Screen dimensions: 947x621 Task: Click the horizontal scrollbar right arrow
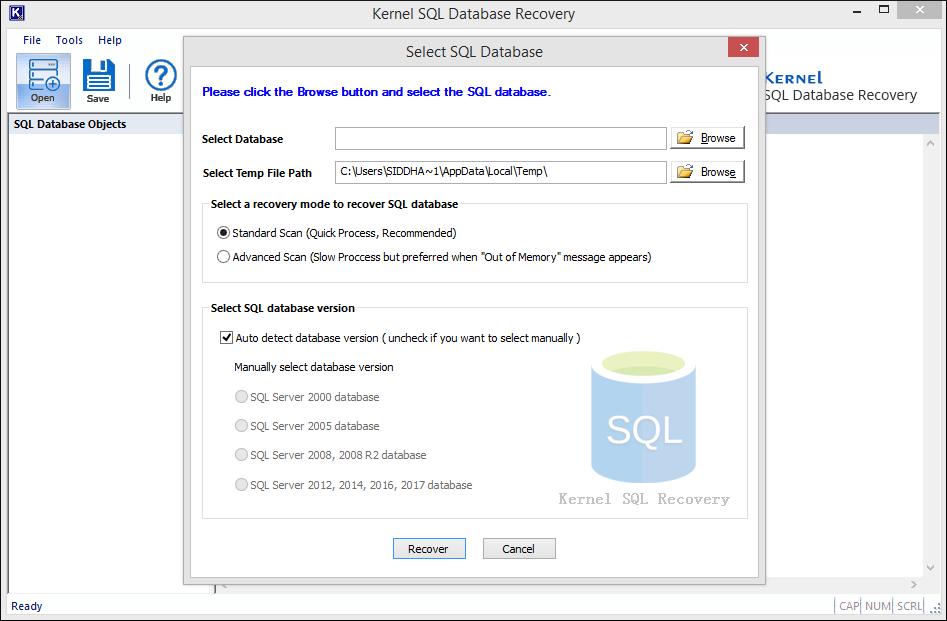(x=914, y=584)
